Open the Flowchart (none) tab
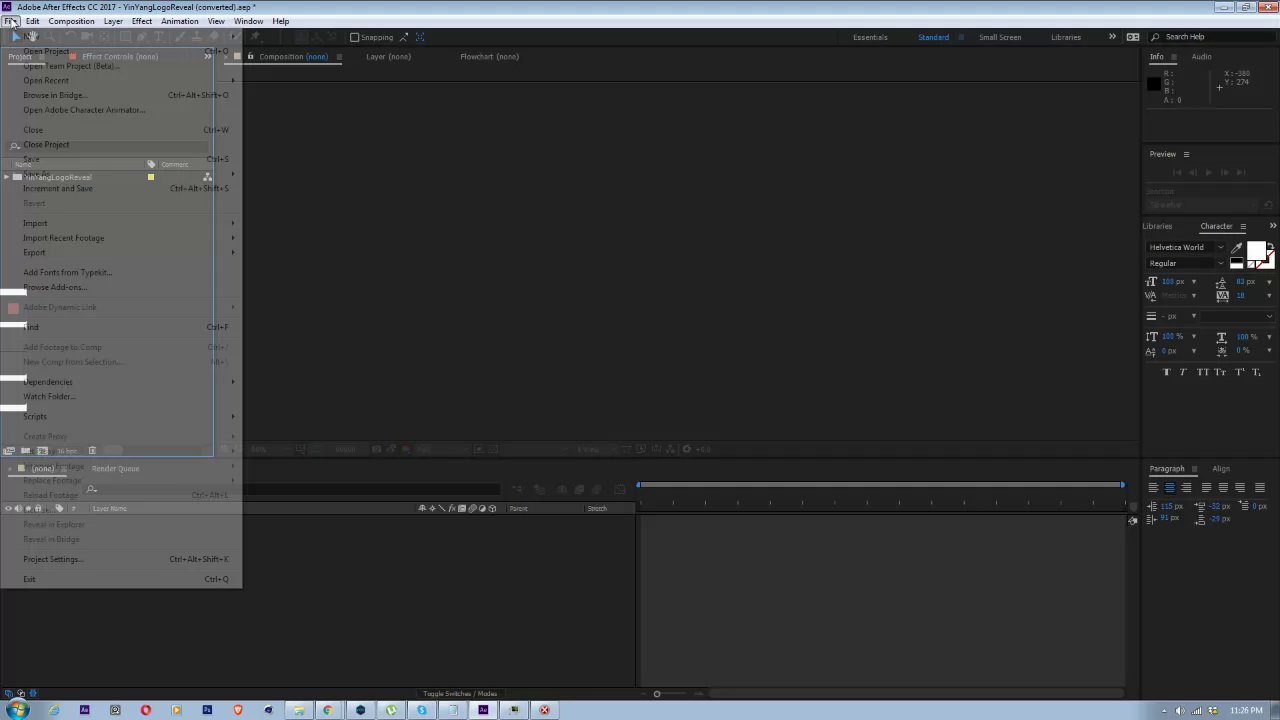The width and height of the screenshot is (1280, 720). click(x=489, y=57)
